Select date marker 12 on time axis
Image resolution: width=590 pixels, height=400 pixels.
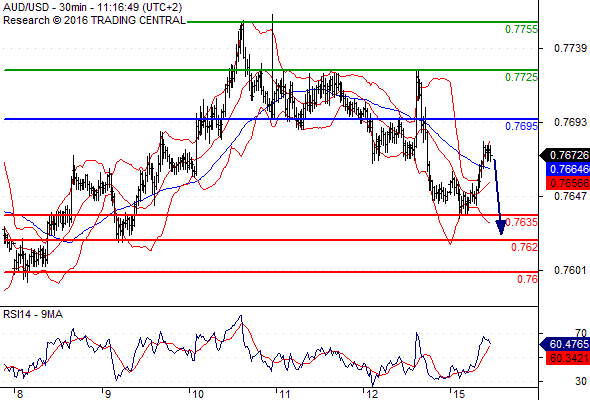pyautogui.click(x=372, y=394)
